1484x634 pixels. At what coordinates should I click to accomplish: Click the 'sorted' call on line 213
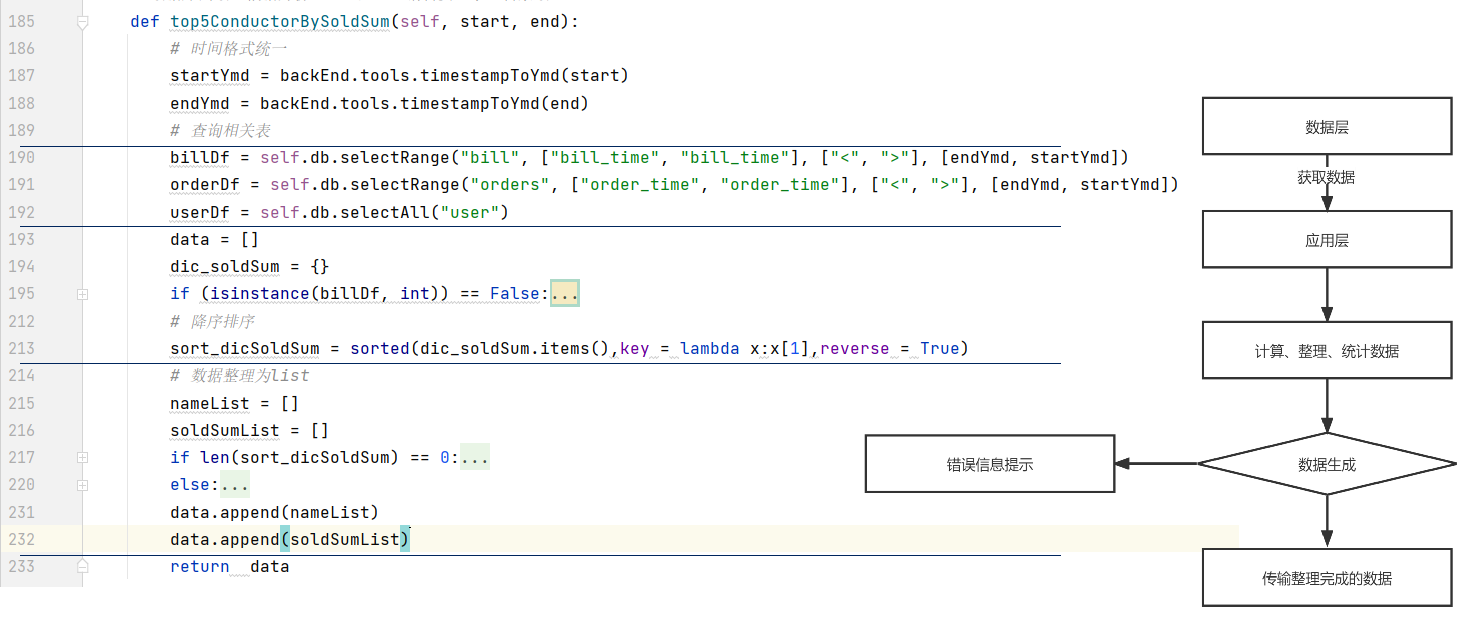coord(380,349)
